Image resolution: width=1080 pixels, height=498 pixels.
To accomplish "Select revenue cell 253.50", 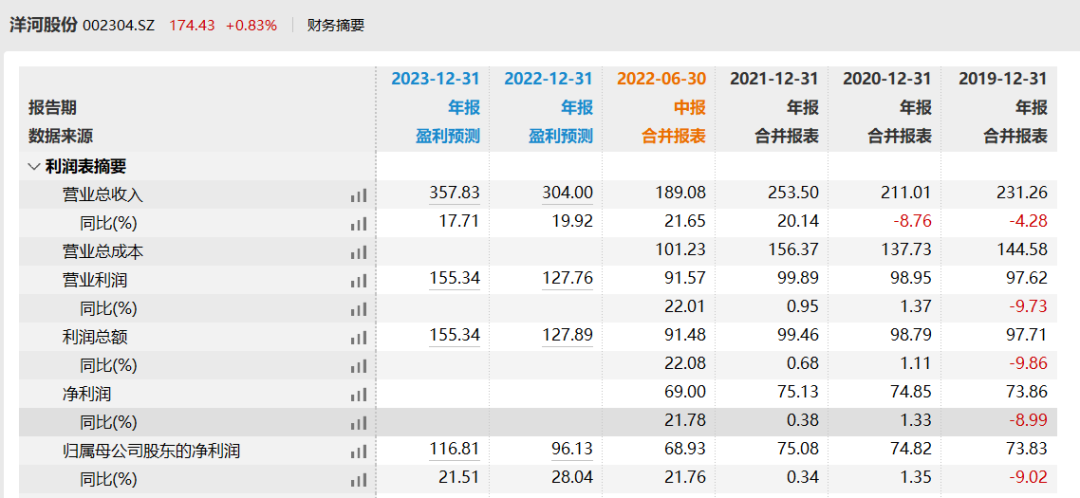I will 793,192.
